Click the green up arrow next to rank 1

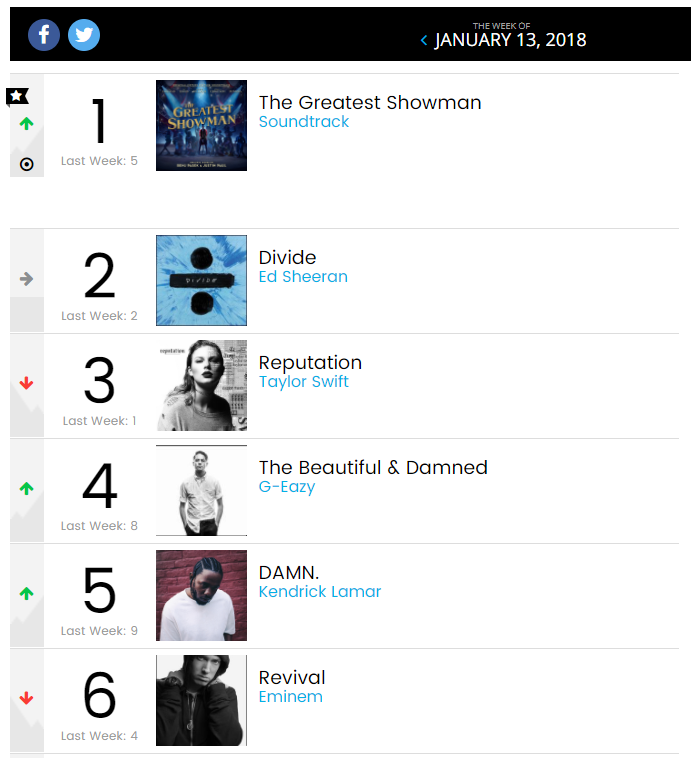pos(27,124)
